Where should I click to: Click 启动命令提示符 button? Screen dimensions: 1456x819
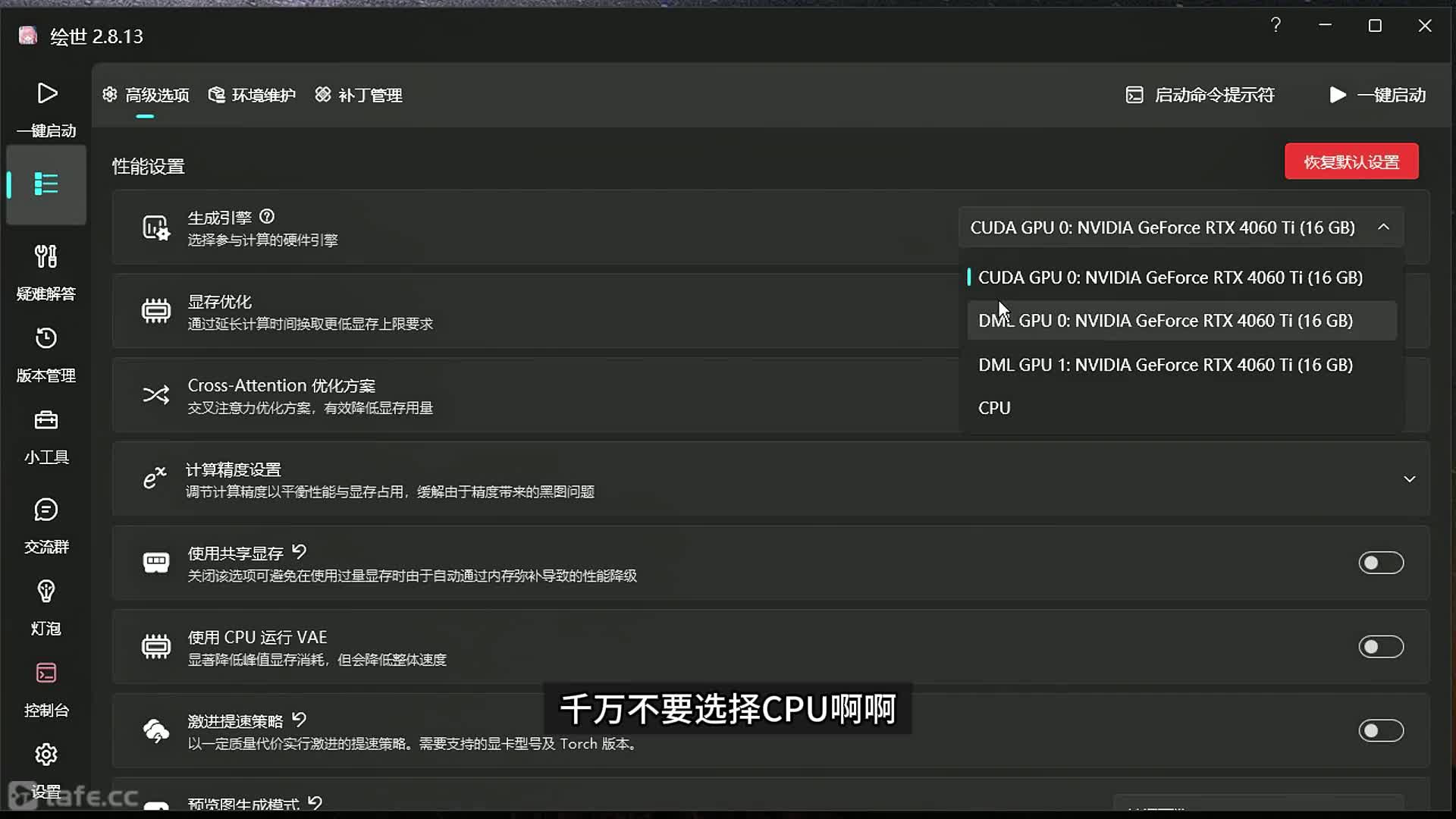pos(1200,96)
